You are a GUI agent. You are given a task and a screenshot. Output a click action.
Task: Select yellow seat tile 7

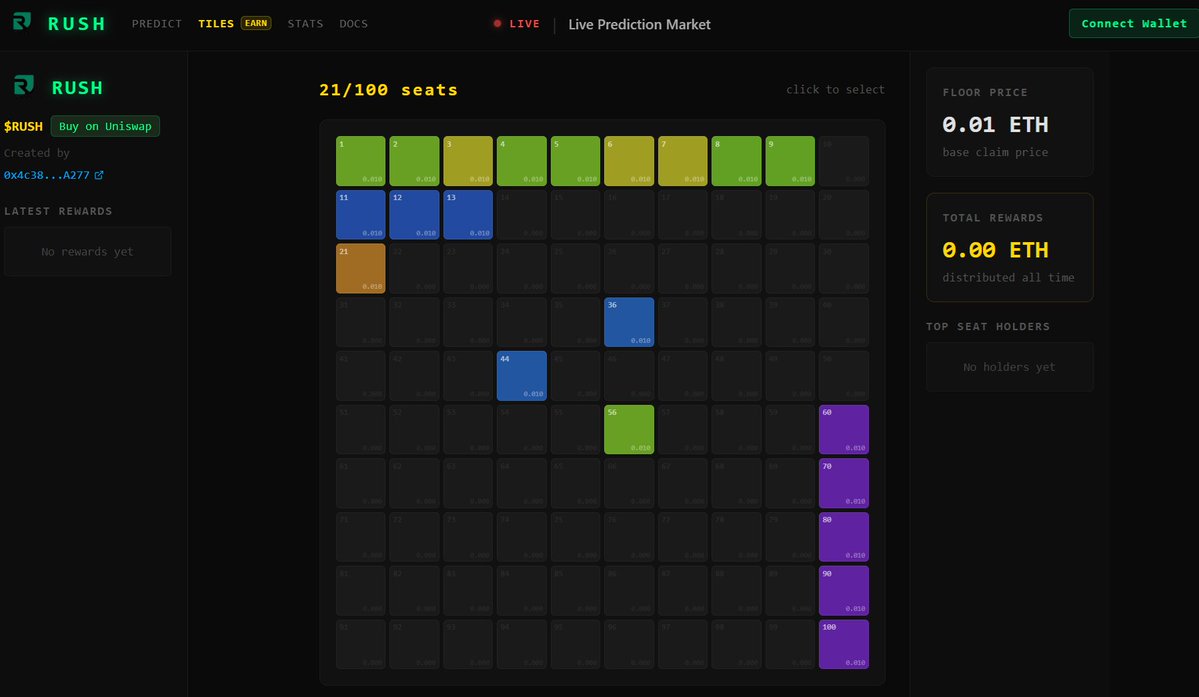click(683, 161)
